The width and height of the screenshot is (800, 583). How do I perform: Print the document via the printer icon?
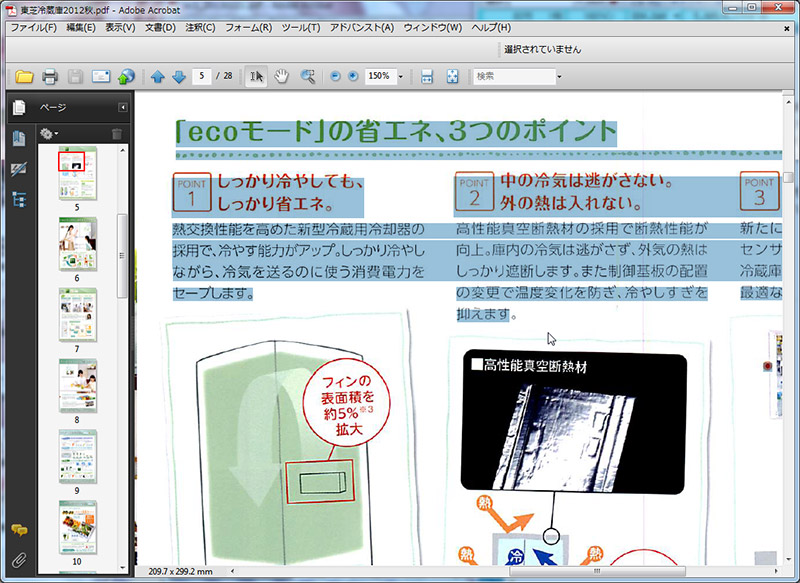[48, 76]
